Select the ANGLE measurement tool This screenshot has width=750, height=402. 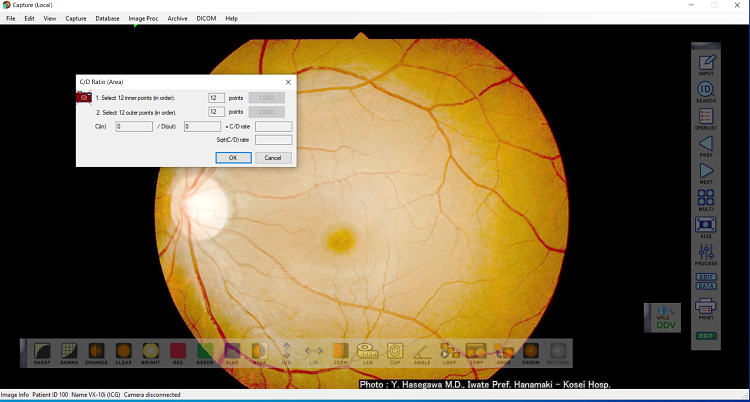coord(421,351)
